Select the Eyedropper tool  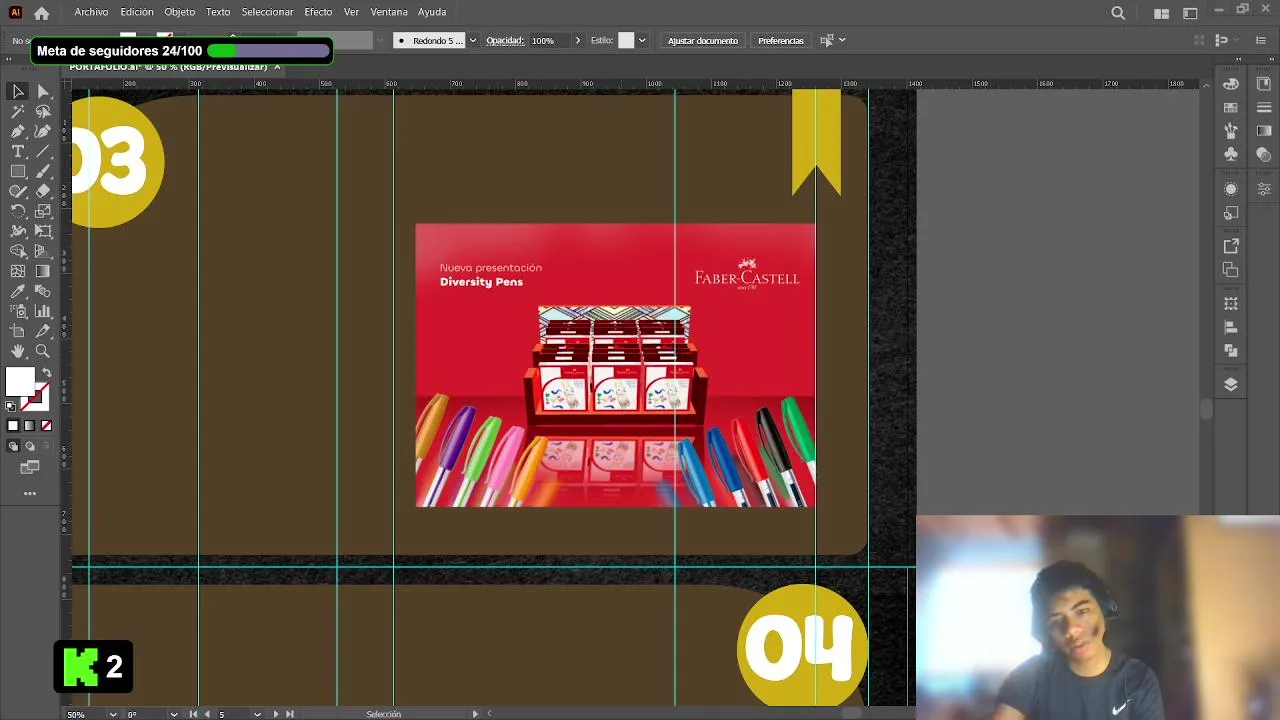pyautogui.click(x=18, y=291)
